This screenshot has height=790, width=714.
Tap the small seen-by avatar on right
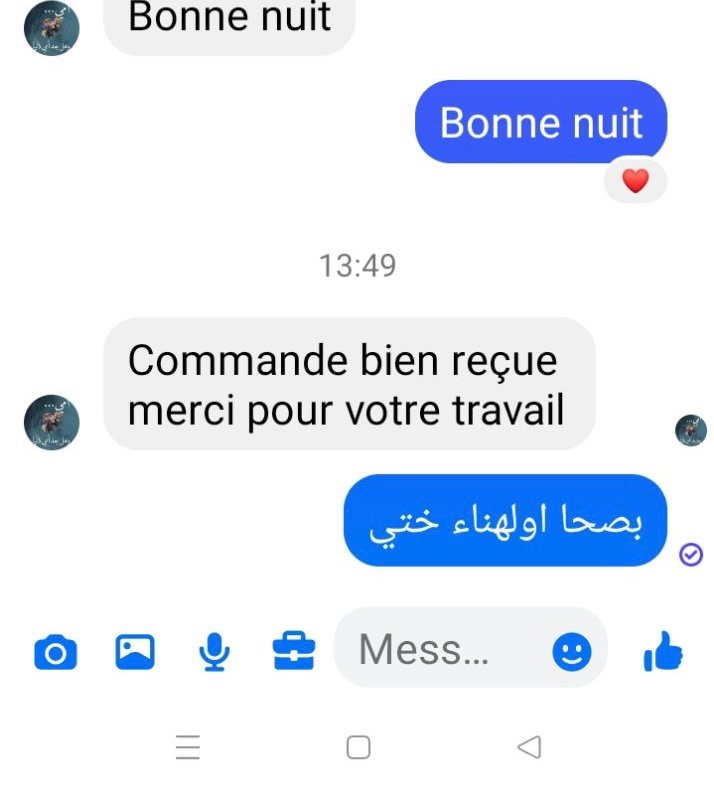click(690, 430)
